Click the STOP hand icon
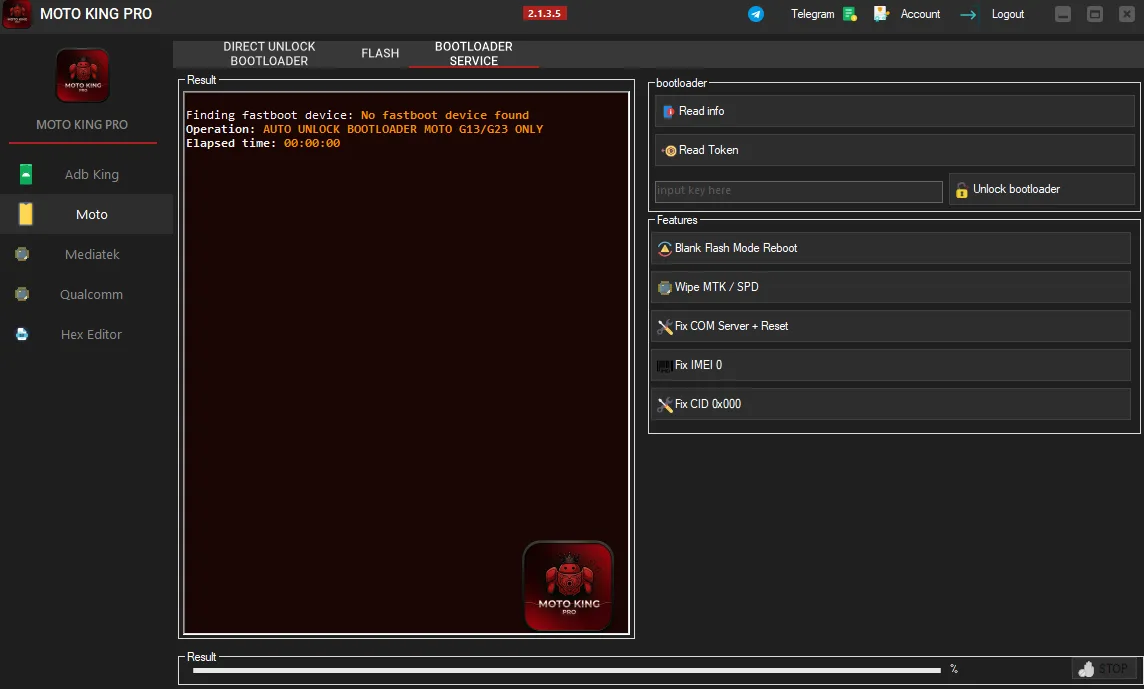The image size is (1144, 689). click(1086, 669)
